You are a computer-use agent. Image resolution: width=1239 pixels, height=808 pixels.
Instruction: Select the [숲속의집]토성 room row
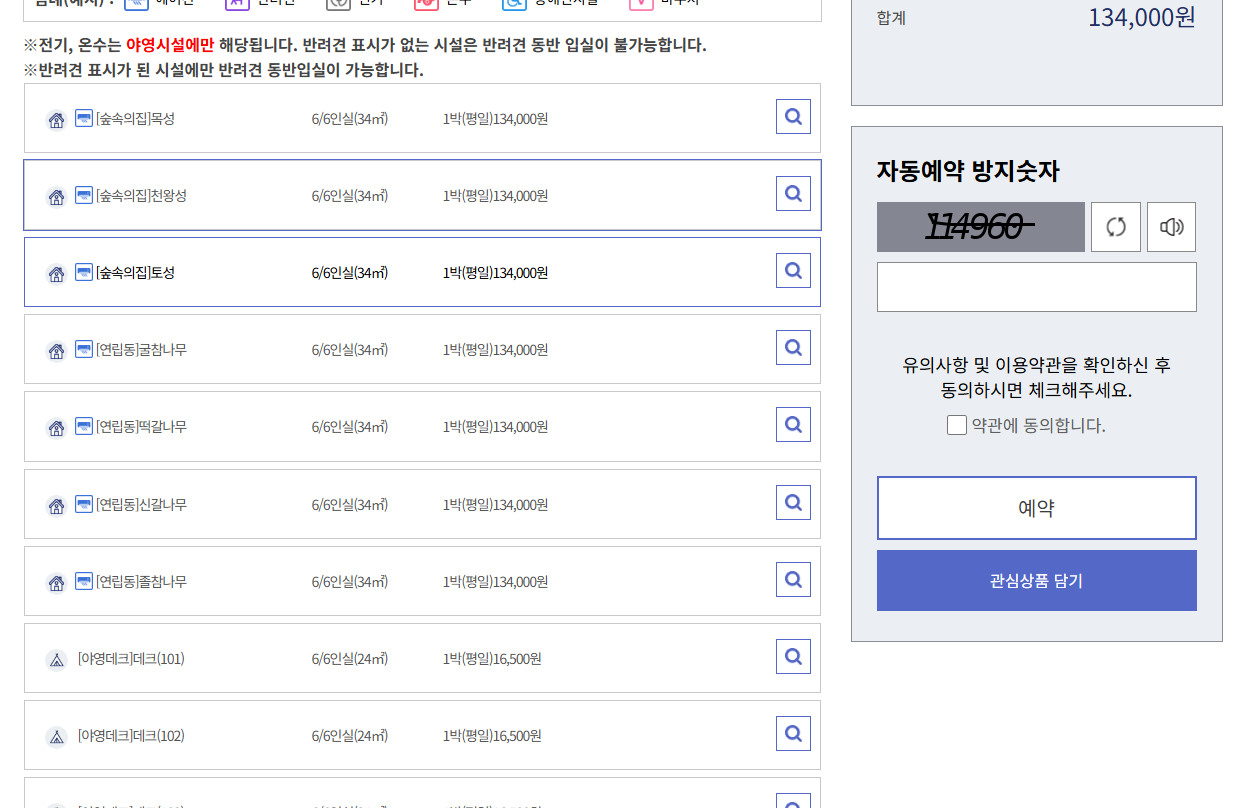coord(422,272)
